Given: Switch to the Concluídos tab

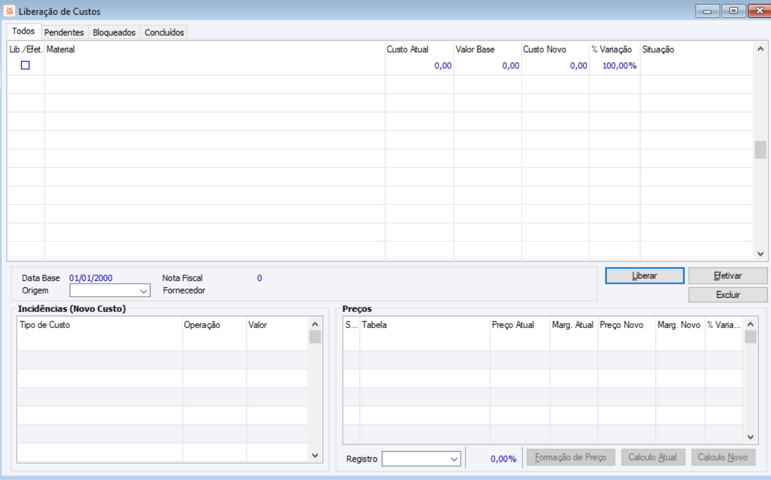Looking at the screenshot, I should (164, 32).
